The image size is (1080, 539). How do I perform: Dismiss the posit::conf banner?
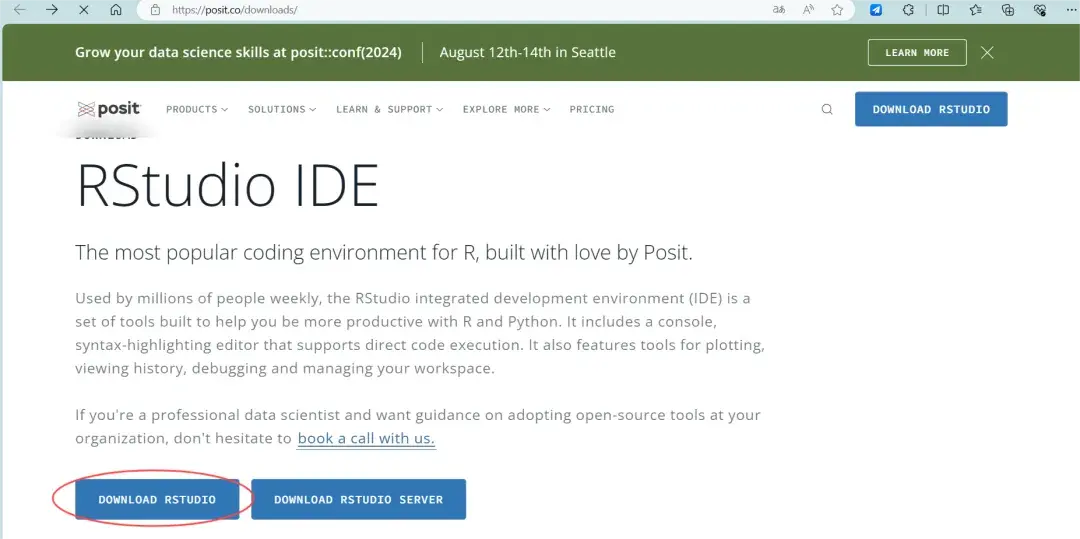[987, 52]
